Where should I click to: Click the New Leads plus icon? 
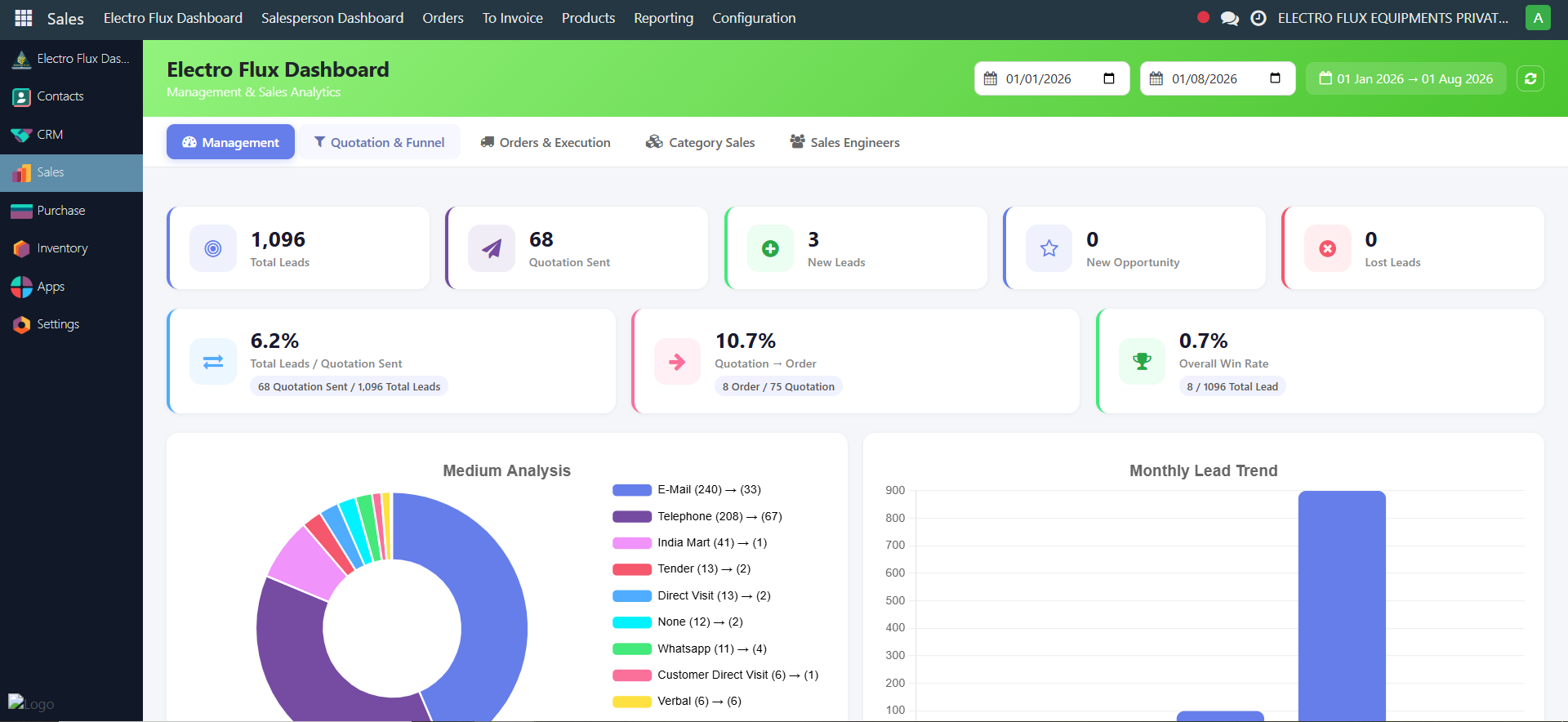(770, 248)
